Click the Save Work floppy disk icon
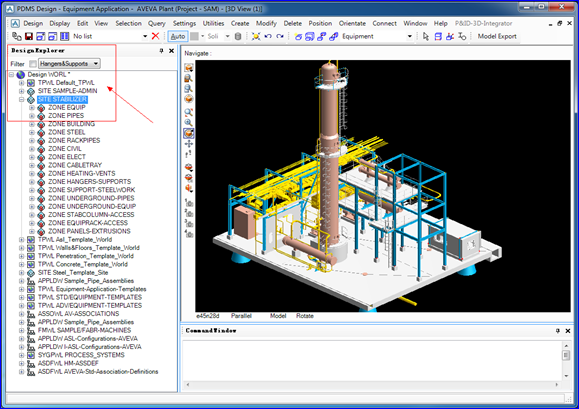Screen dimensions: 579x409 (x=29, y=36)
